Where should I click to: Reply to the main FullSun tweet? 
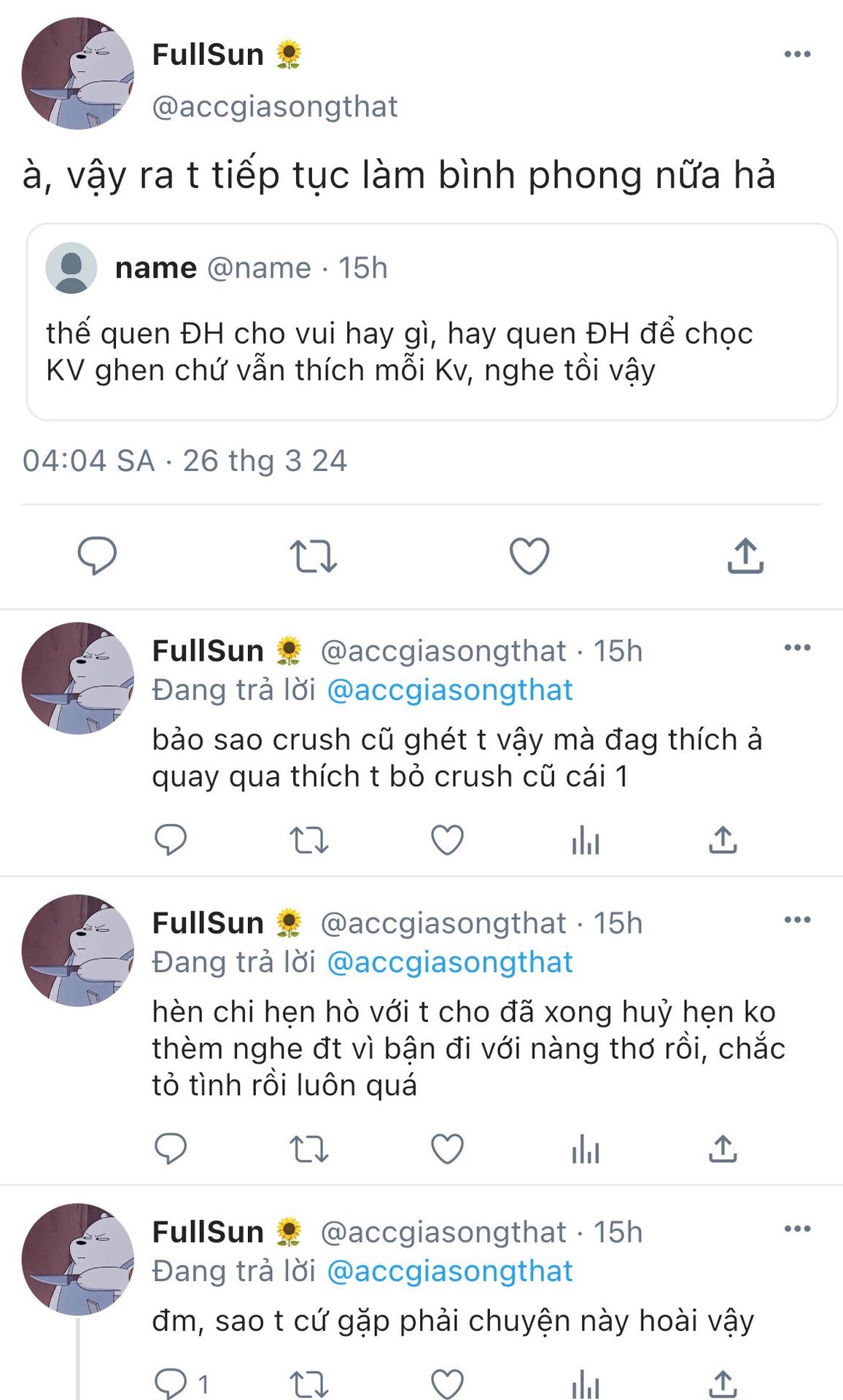pos(97,556)
